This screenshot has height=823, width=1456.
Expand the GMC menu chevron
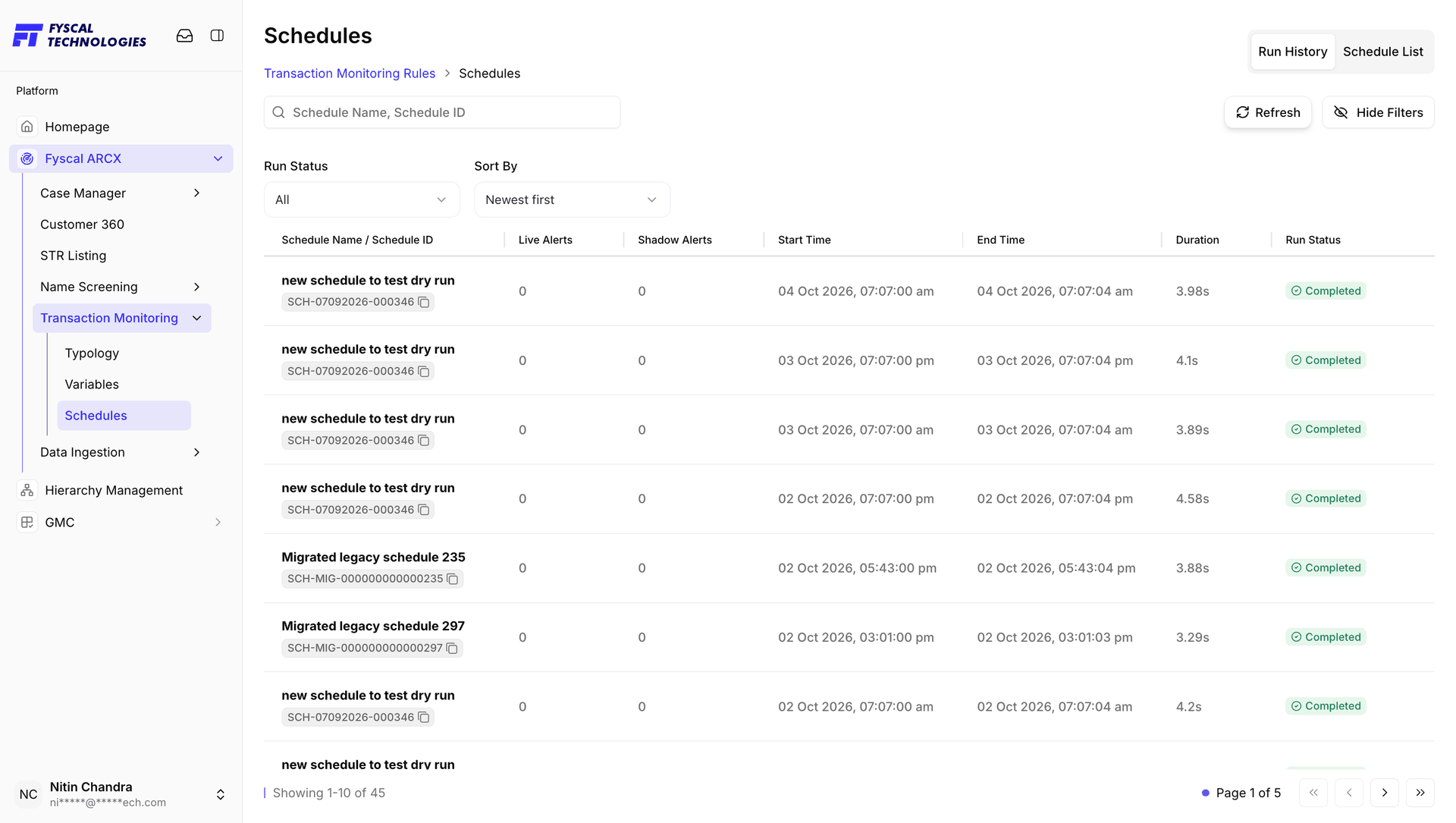(218, 522)
